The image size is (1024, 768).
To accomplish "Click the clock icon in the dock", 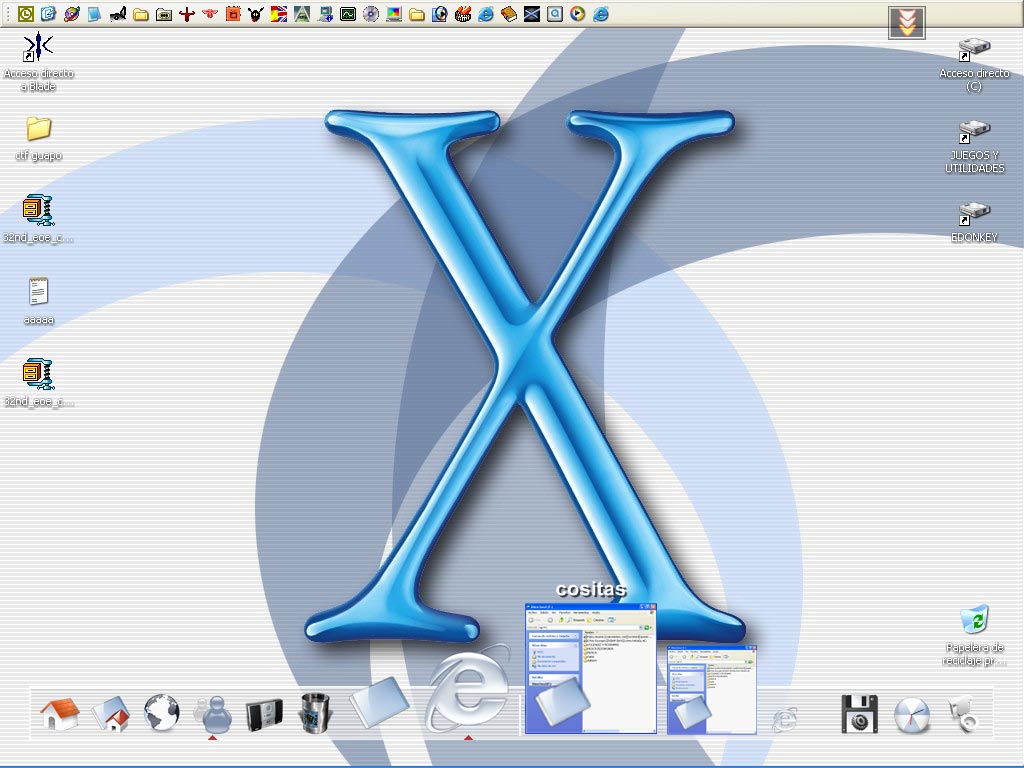I will click(x=911, y=715).
